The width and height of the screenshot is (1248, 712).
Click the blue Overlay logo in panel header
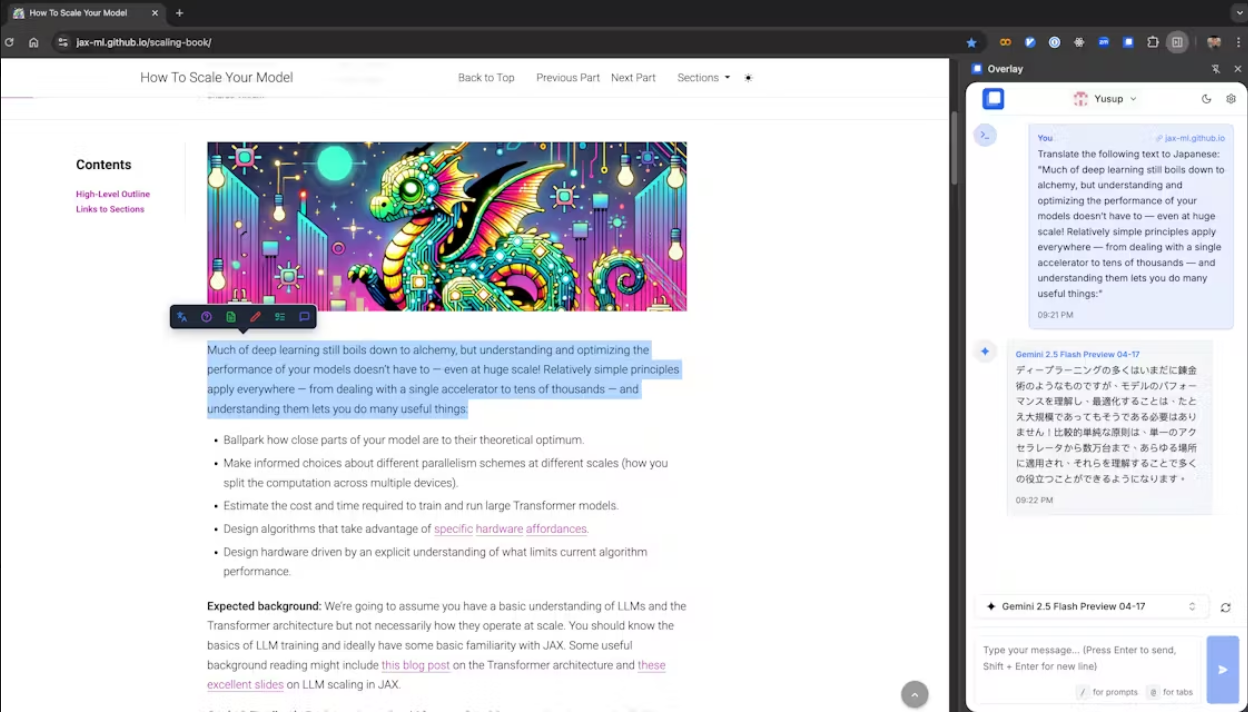click(x=993, y=99)
